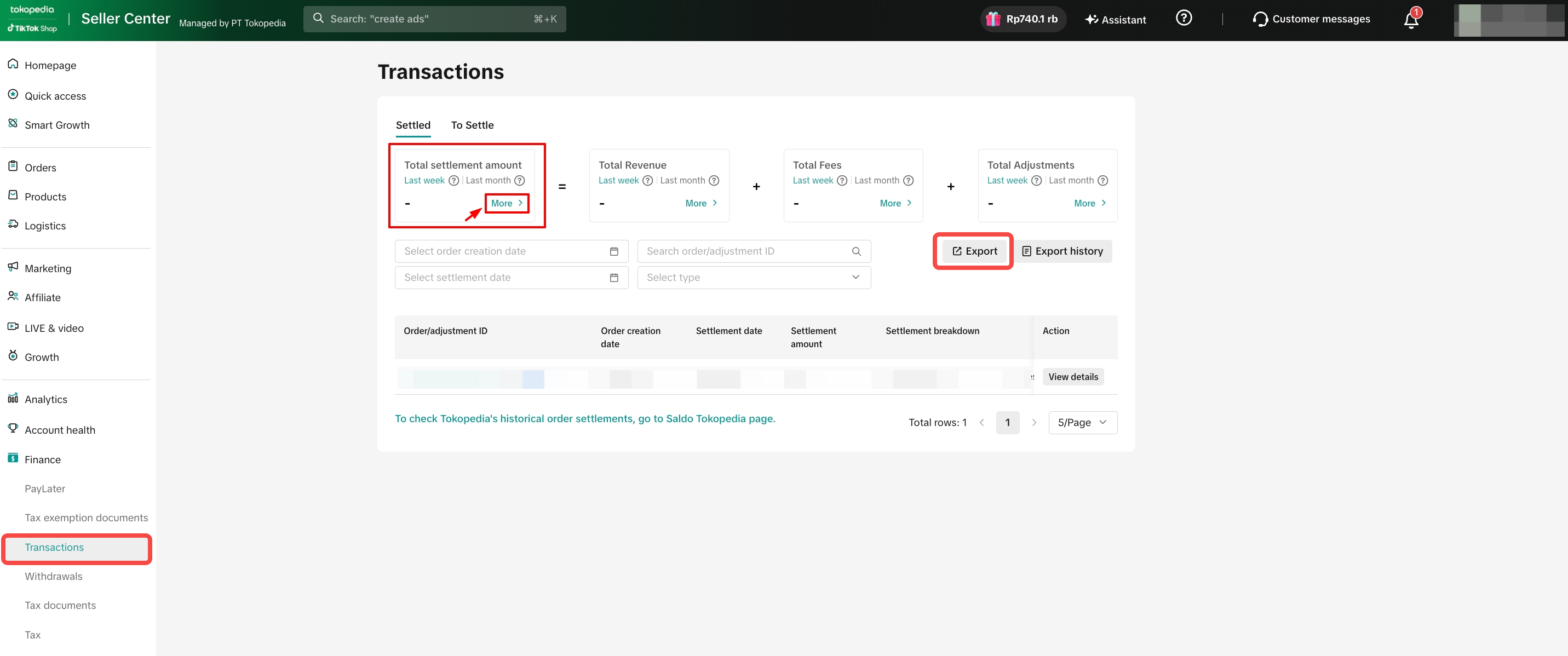Expand the Select type dropdown
The image size is (1568, 656).
(754, 278)
